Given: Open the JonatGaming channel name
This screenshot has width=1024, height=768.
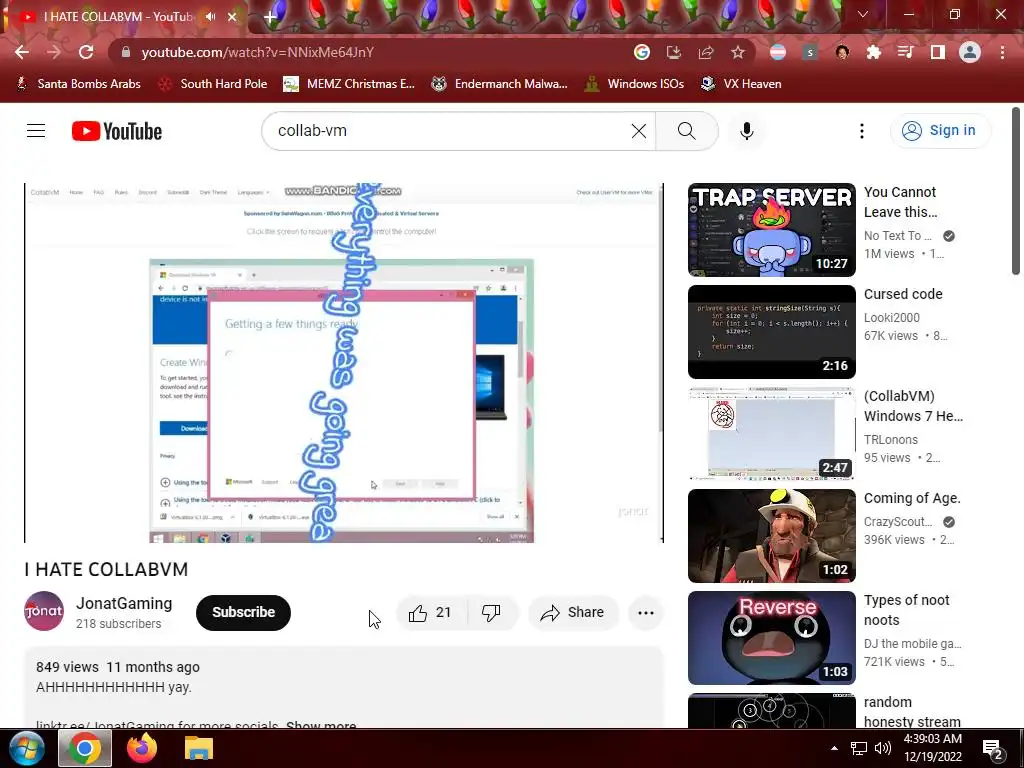Looking at the screenshot, I should (124, 603).
